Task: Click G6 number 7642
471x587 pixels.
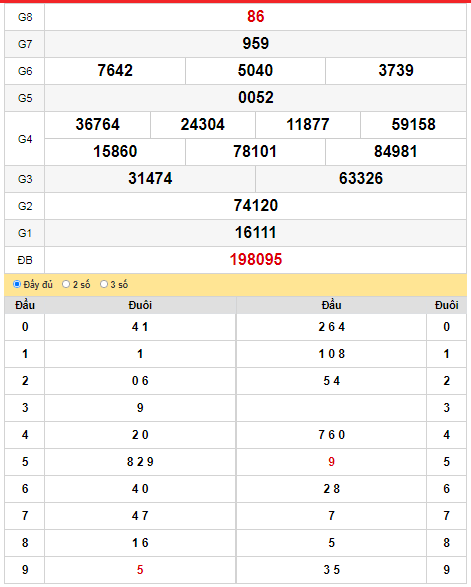Action: [x=115, y=70]
